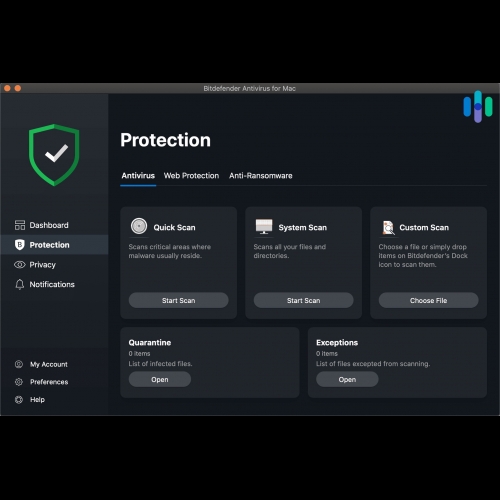
Task: Select the Protection shield icon in sidebar
Action: pyautogui.click(x=20, y=245)
